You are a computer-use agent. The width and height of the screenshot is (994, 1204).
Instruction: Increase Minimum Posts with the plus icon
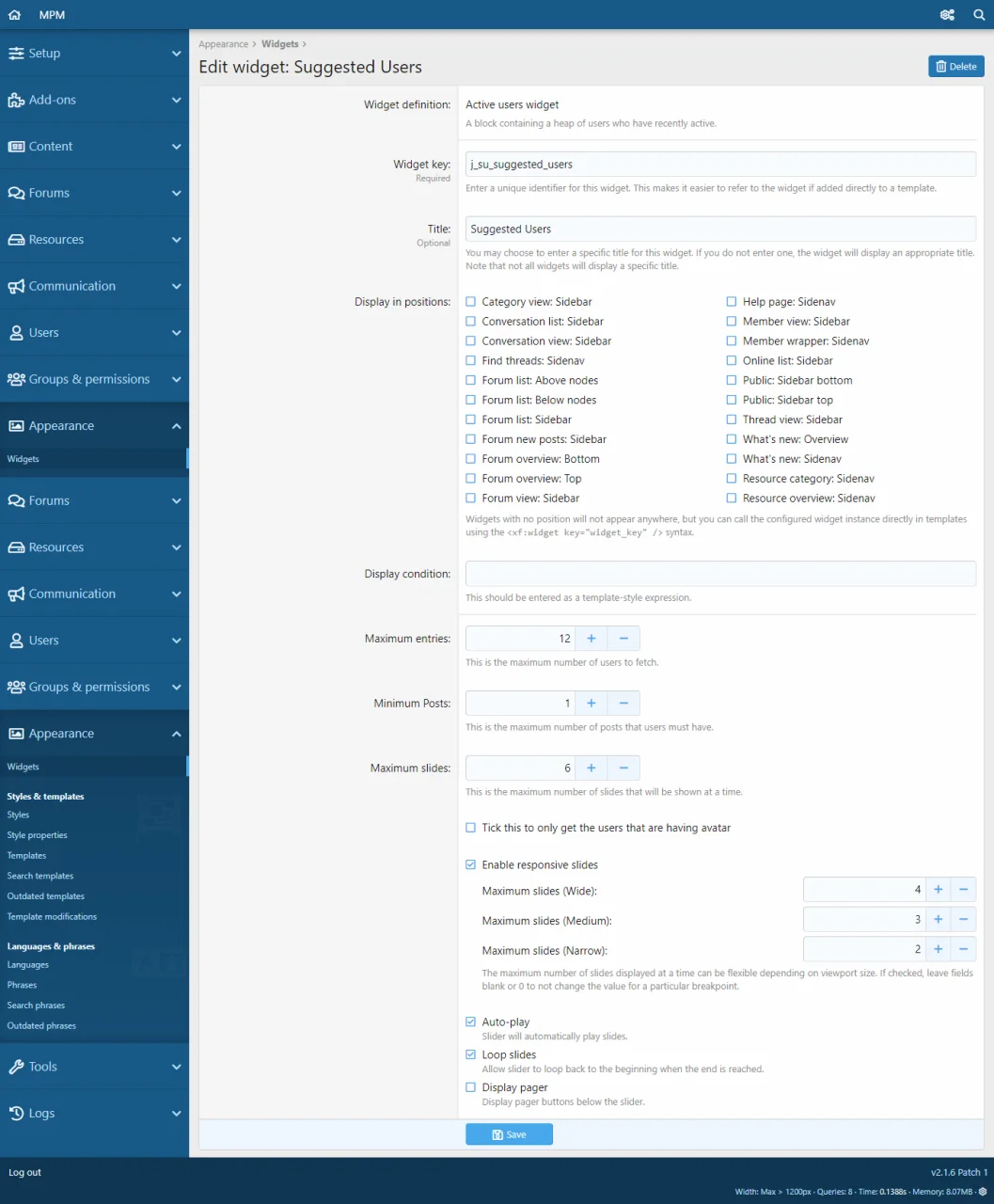tap(592, 704)
